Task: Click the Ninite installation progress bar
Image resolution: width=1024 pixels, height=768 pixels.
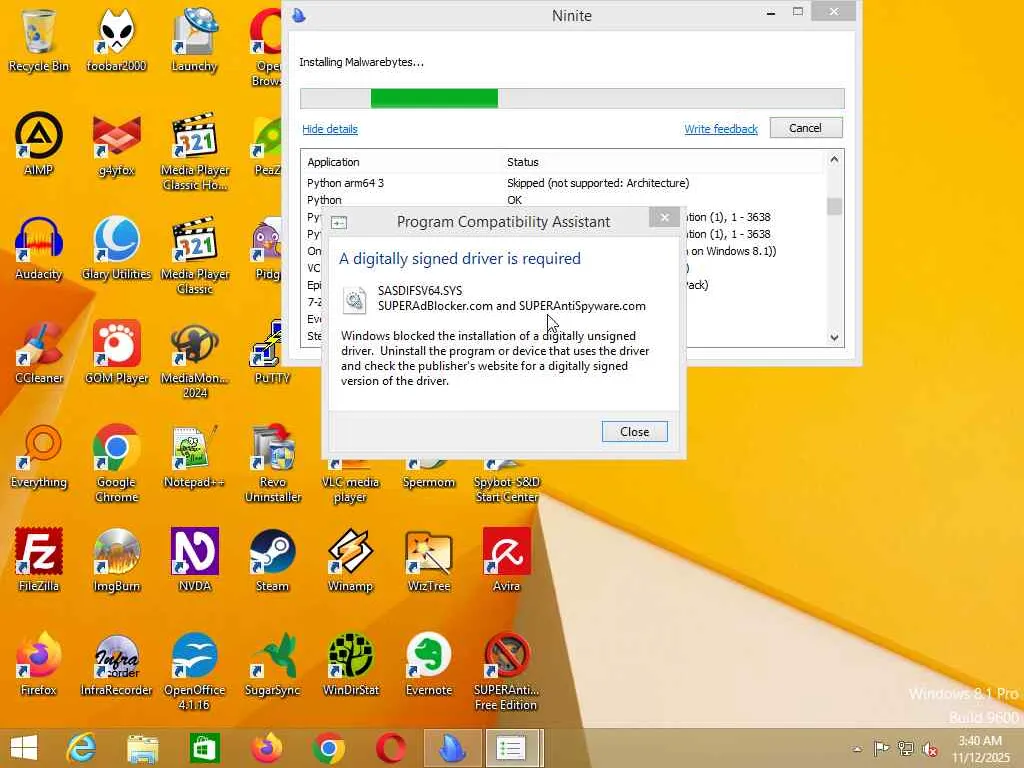Action: (572, 99)
